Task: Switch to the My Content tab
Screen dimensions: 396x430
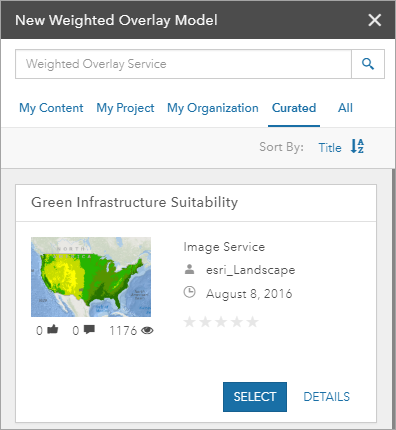Action: point(51,108)
